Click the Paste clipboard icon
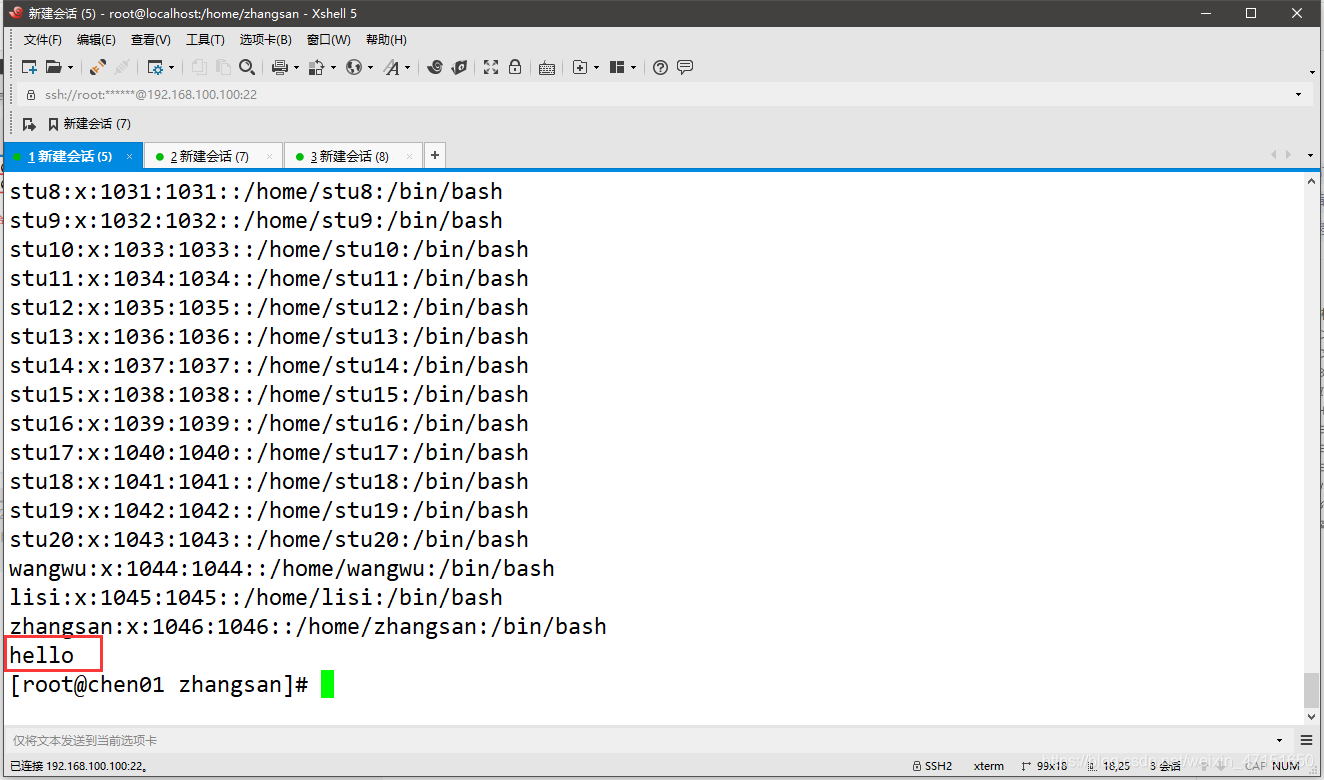 tap(222, 67)
